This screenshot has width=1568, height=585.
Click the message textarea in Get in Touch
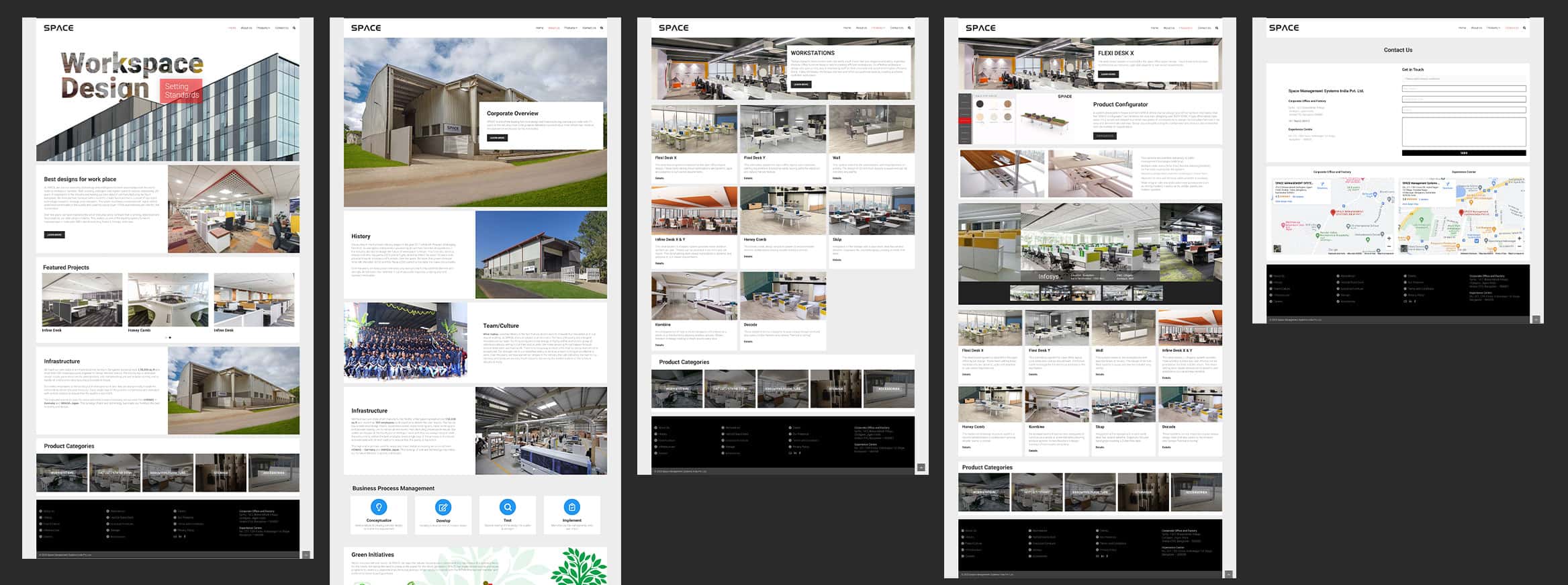point(1464,132)
